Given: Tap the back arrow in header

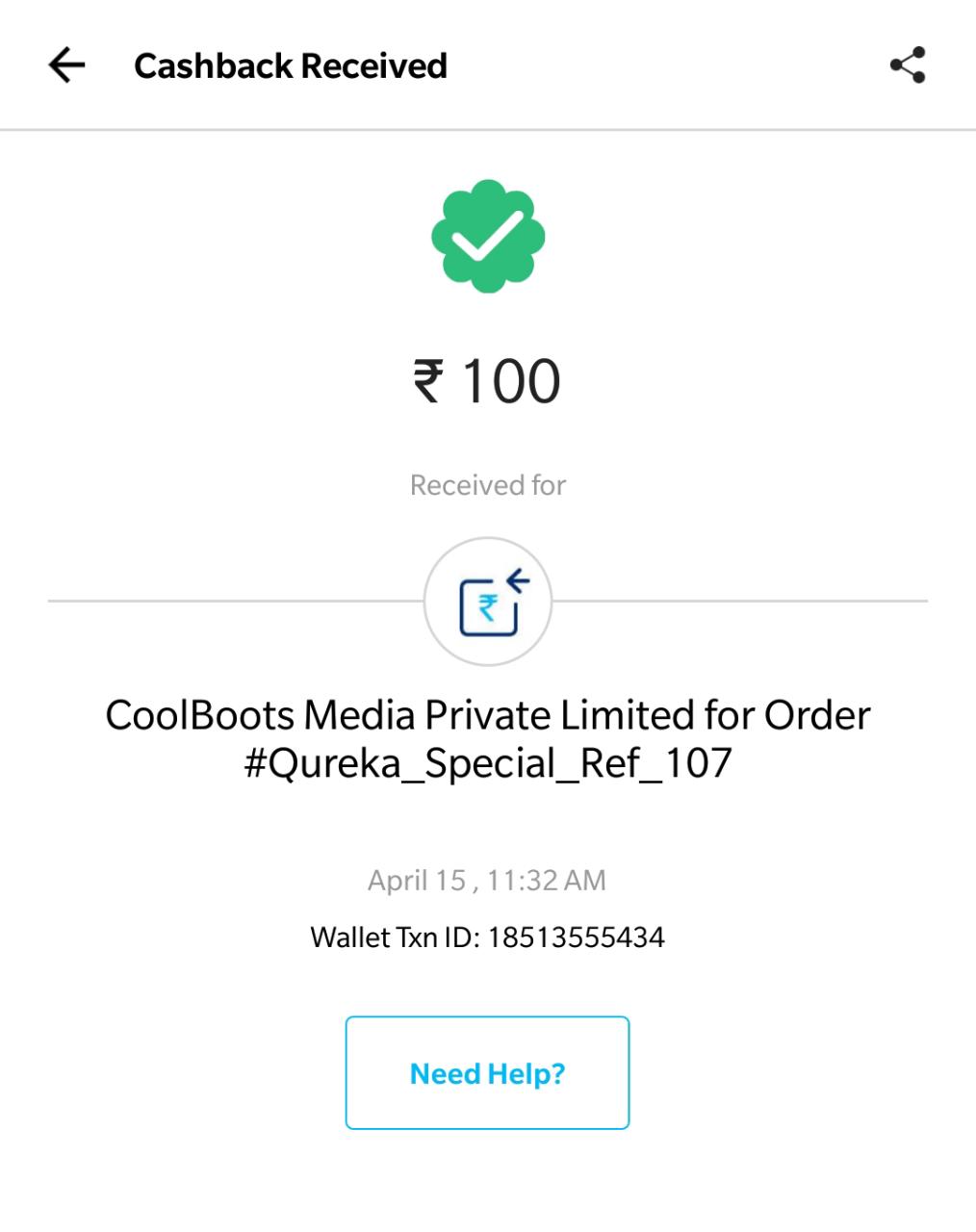Looking at the screenshot, I should tap(66, 65).
